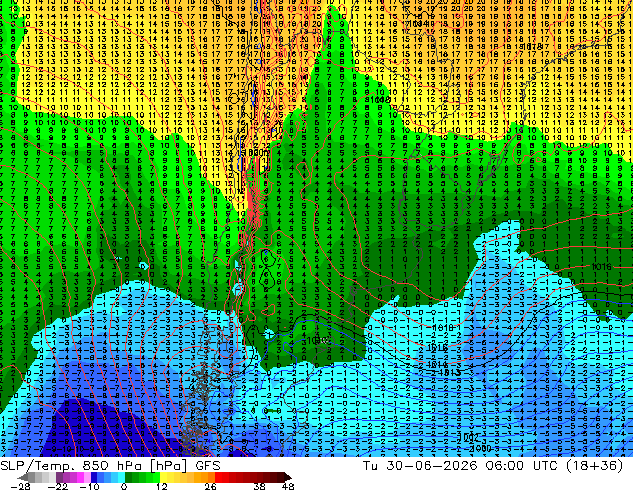Click the bright red legend swatch at 26
The image size is (634, 490).
[218, 477]
